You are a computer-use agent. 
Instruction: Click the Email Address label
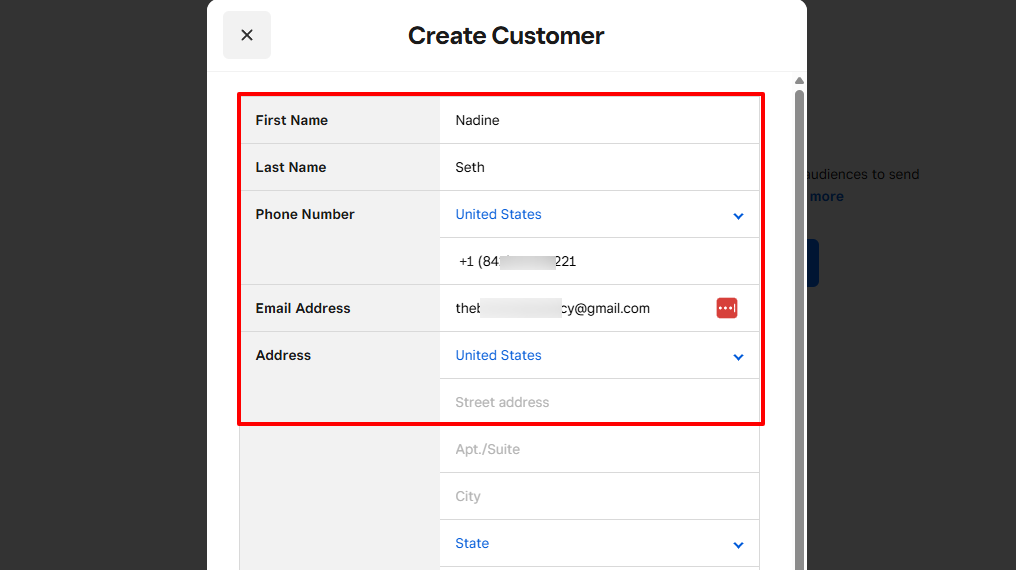click(303, 308)
